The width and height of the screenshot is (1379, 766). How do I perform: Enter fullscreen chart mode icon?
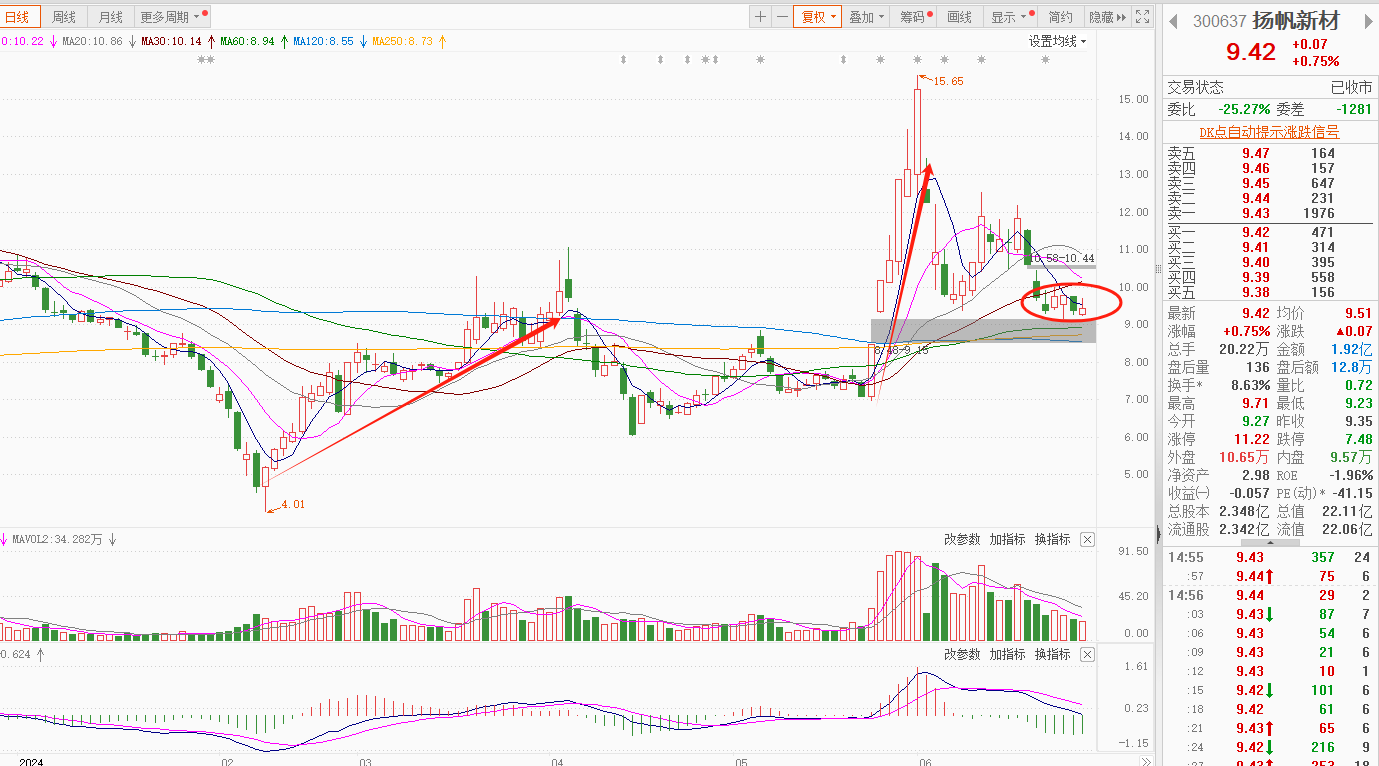(1143, 17)
